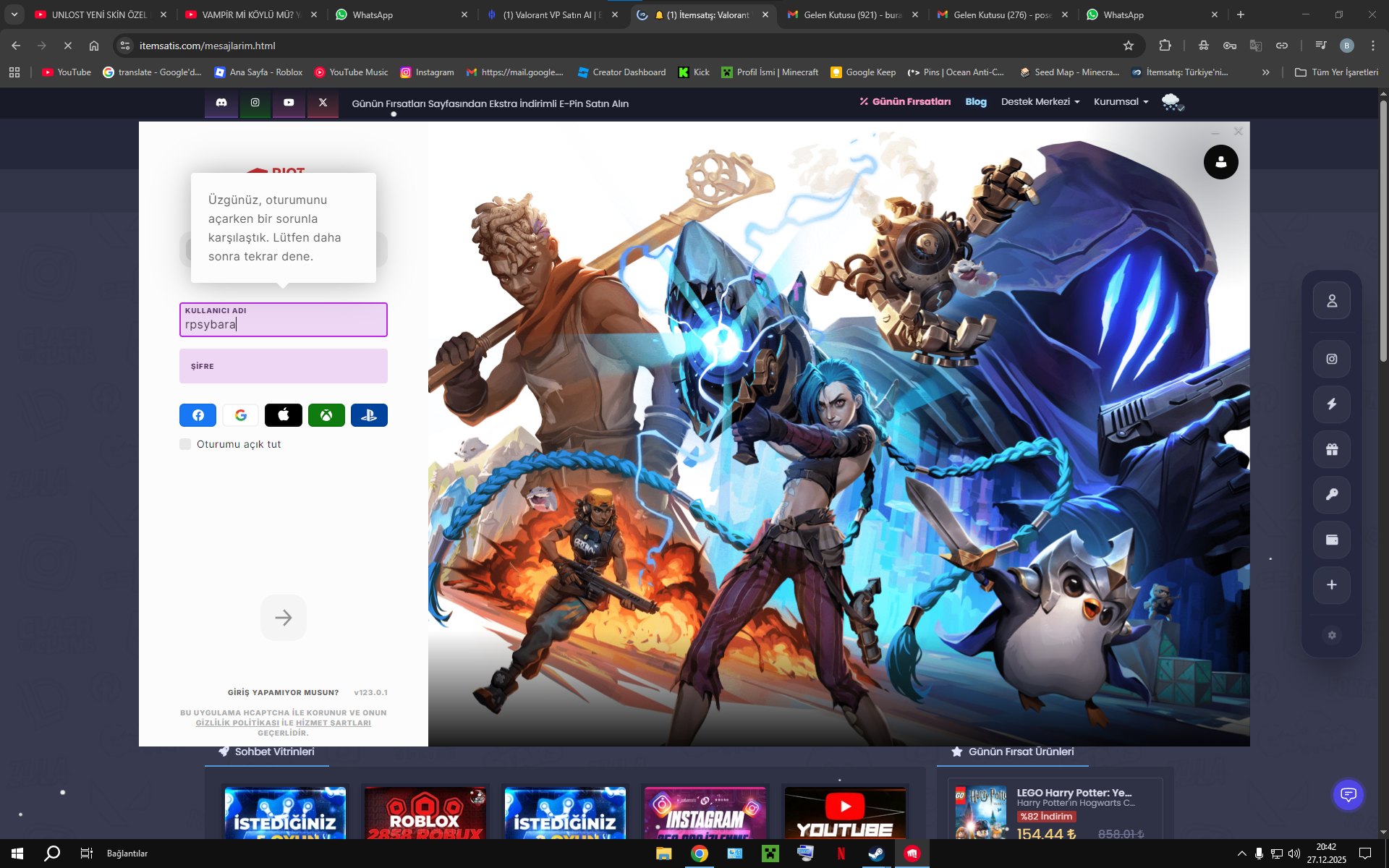Screen dimensions: 1389x868
Task: Toggle the 'Oturumu açık tut' checkbox
Action: click(185, 444)
